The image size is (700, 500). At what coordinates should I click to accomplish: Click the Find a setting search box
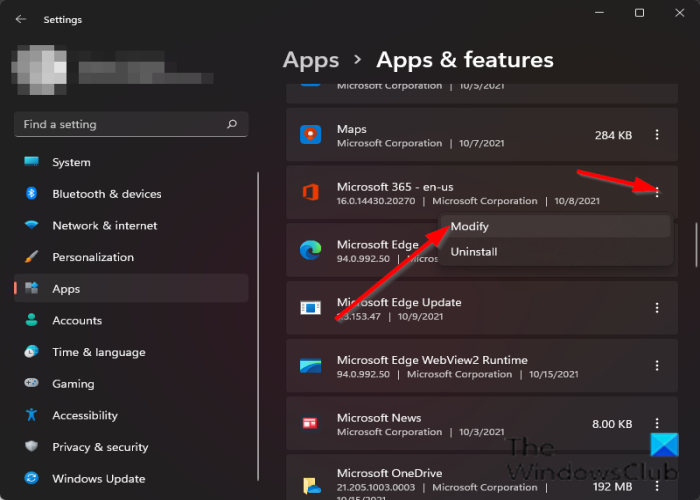[120, 125]
